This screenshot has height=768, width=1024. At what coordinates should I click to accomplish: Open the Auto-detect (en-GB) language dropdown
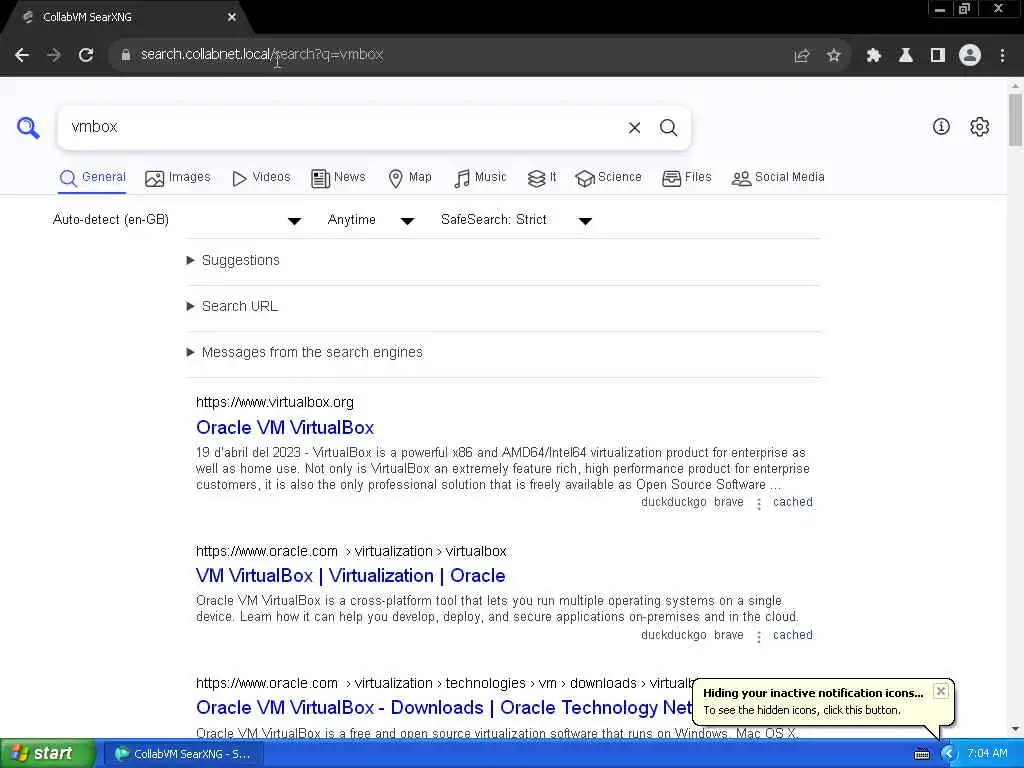(176, 220)
